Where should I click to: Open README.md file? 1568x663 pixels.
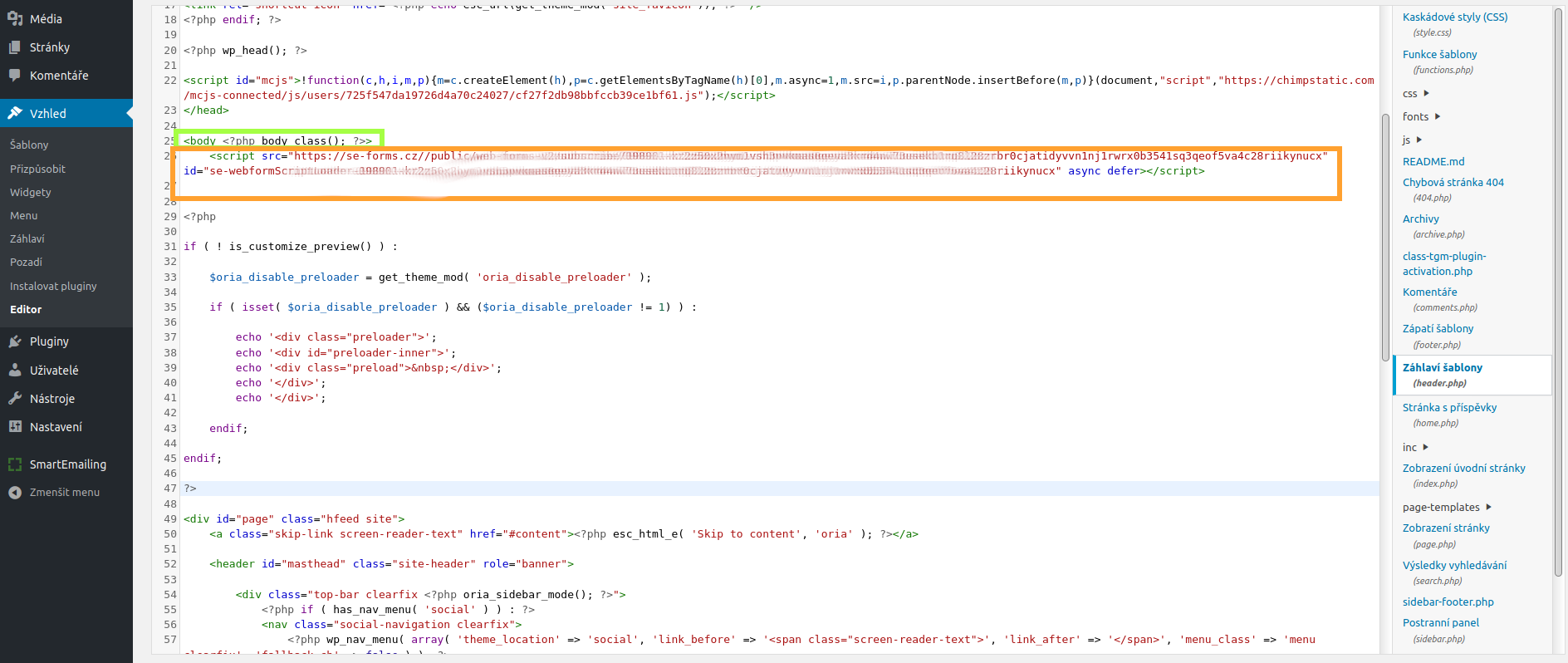[1433, 161]
